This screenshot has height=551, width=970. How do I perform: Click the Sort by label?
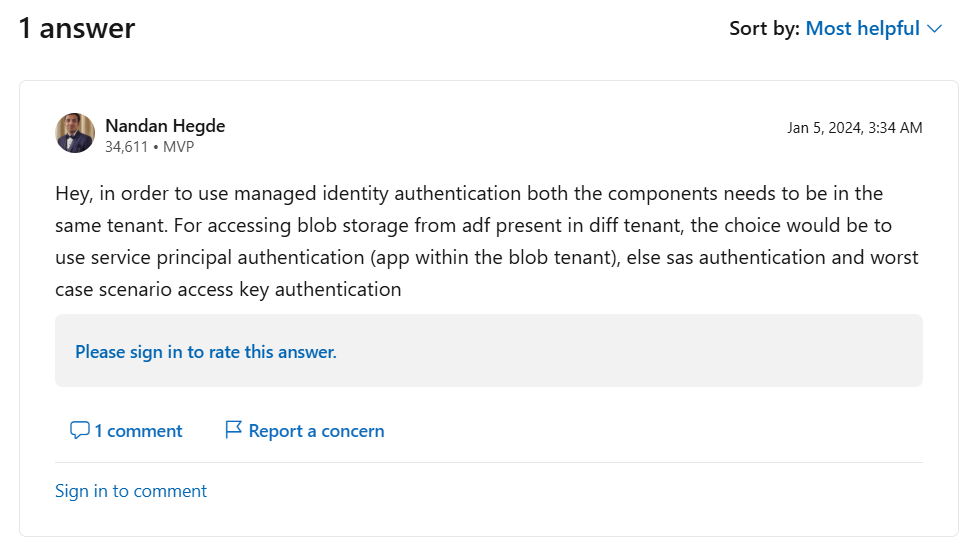764,28
